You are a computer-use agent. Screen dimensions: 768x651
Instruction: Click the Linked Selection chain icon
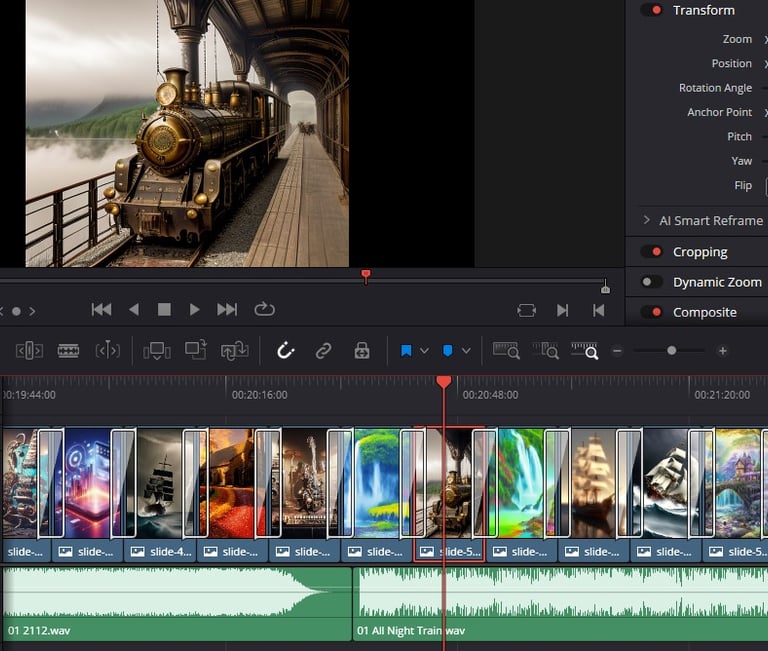click(x=324, y=351)
